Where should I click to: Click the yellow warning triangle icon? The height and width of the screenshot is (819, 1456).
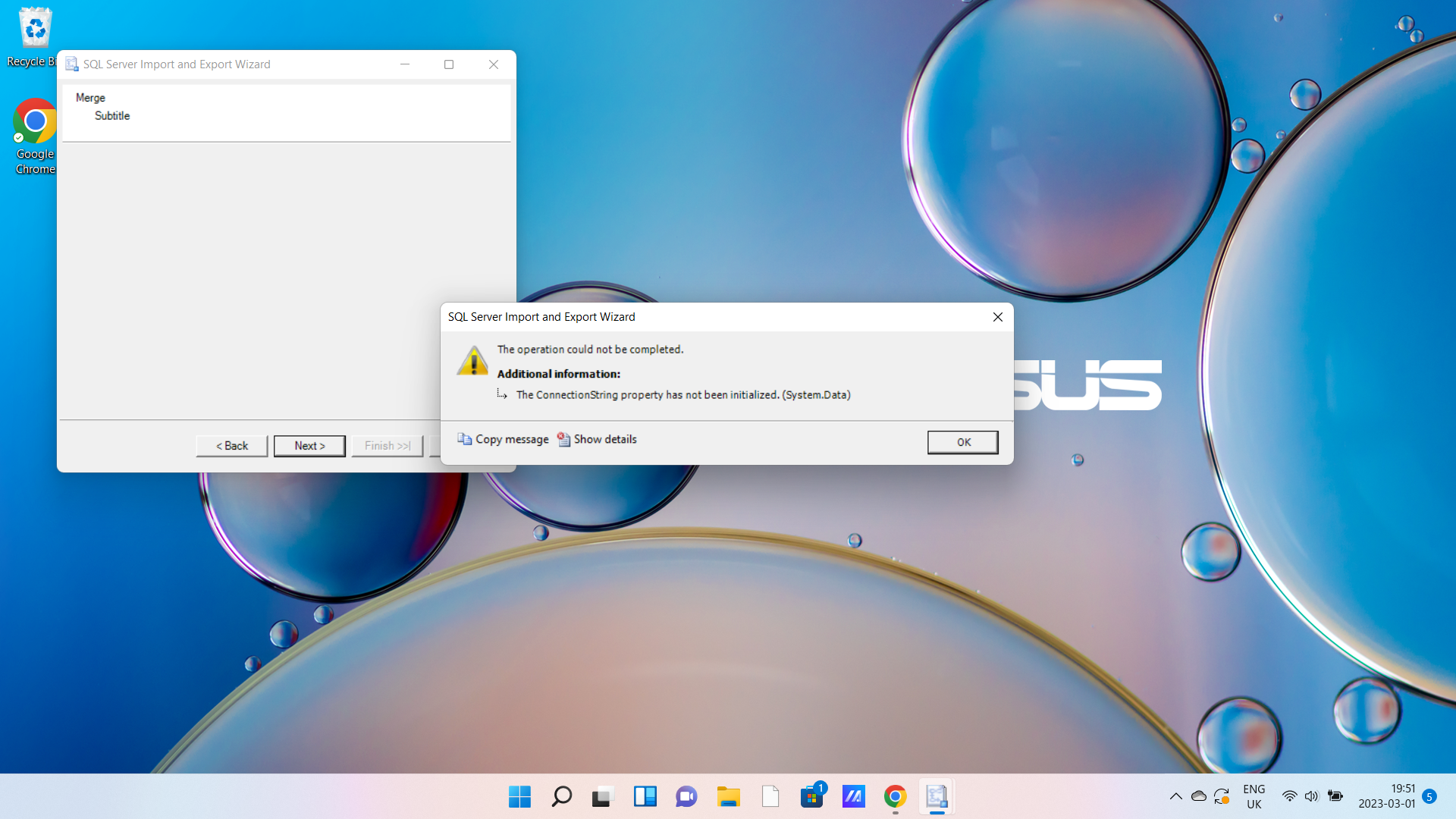(473, 361)
